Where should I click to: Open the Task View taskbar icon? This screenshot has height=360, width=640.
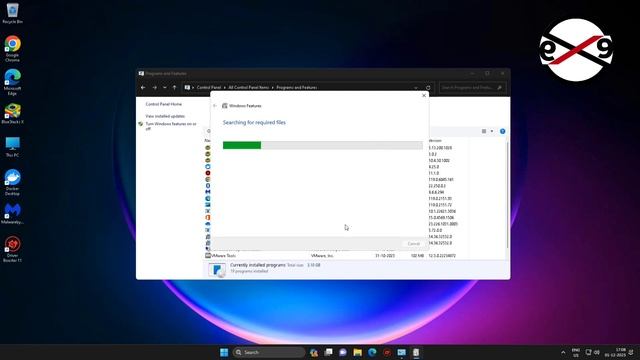(x=328, y=352)
